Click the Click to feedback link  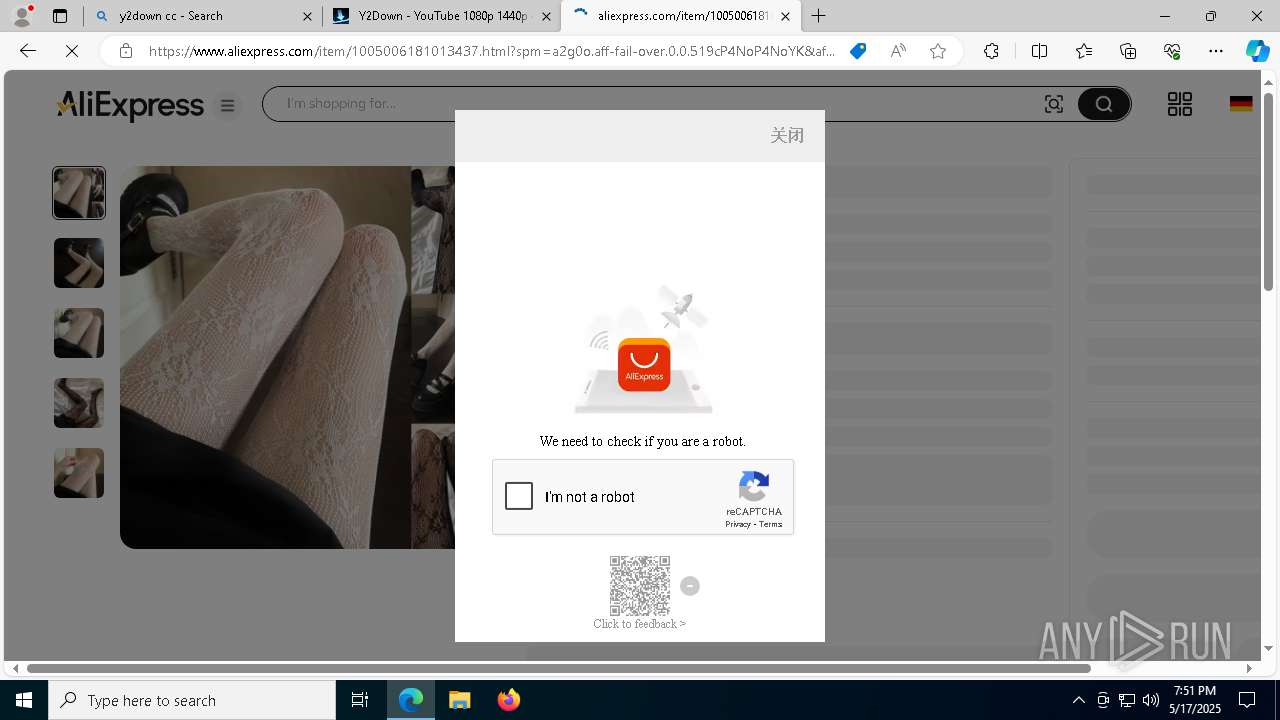point(639,624)
